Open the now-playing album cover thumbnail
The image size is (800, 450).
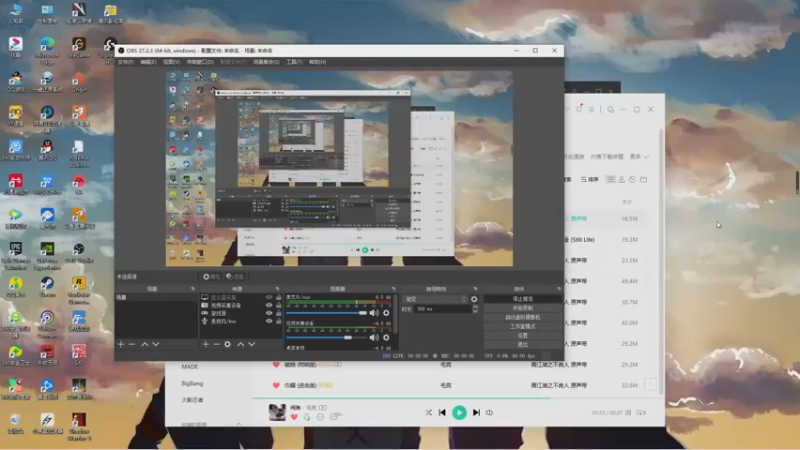click(x=277, y=412)
